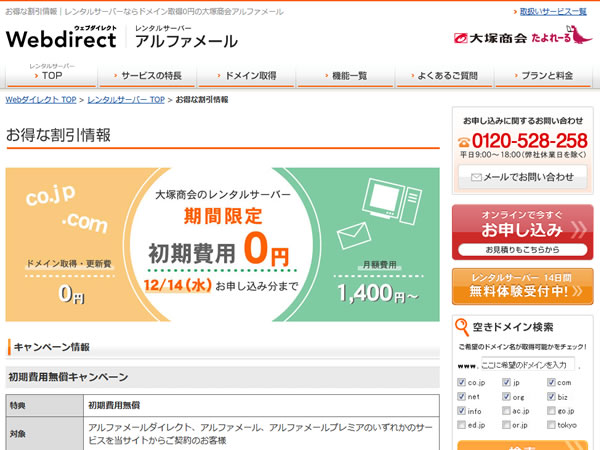Click the 大塚商会 たよれーる logo
The image size is (600, 450).
(x=523, y=36)
